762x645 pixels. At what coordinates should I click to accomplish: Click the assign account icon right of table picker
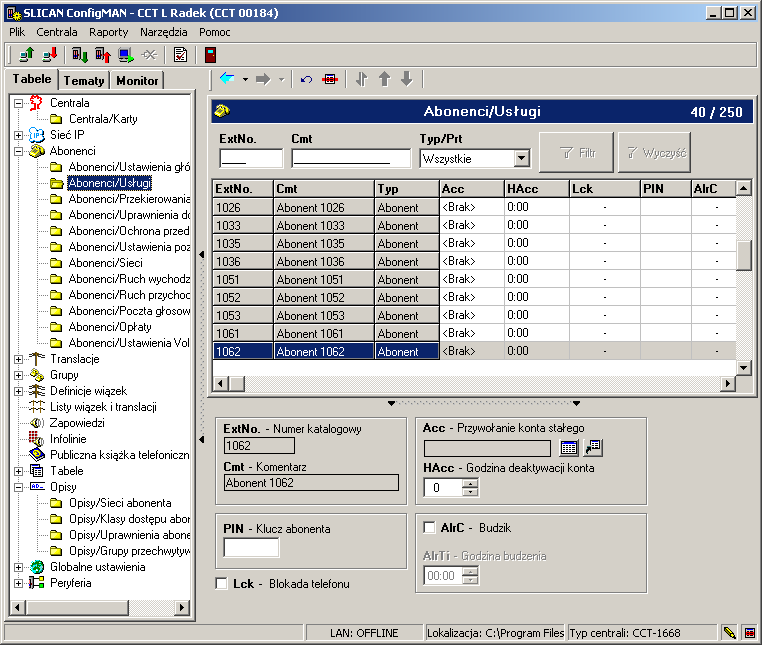(593, 448)
